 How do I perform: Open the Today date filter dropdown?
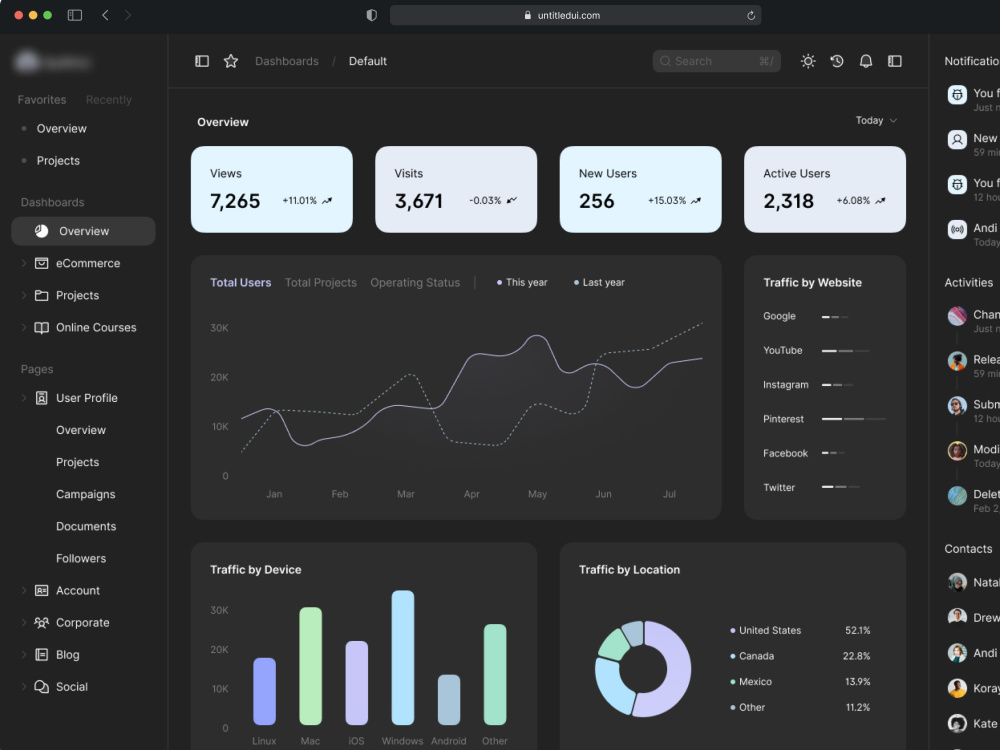tap(875, 120)
